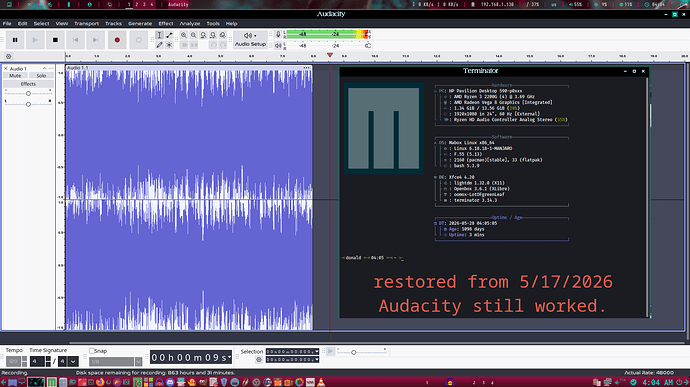Open Effects for the Audio 1 track
This screenshot has height=387, width=690.
coord(28,84)
